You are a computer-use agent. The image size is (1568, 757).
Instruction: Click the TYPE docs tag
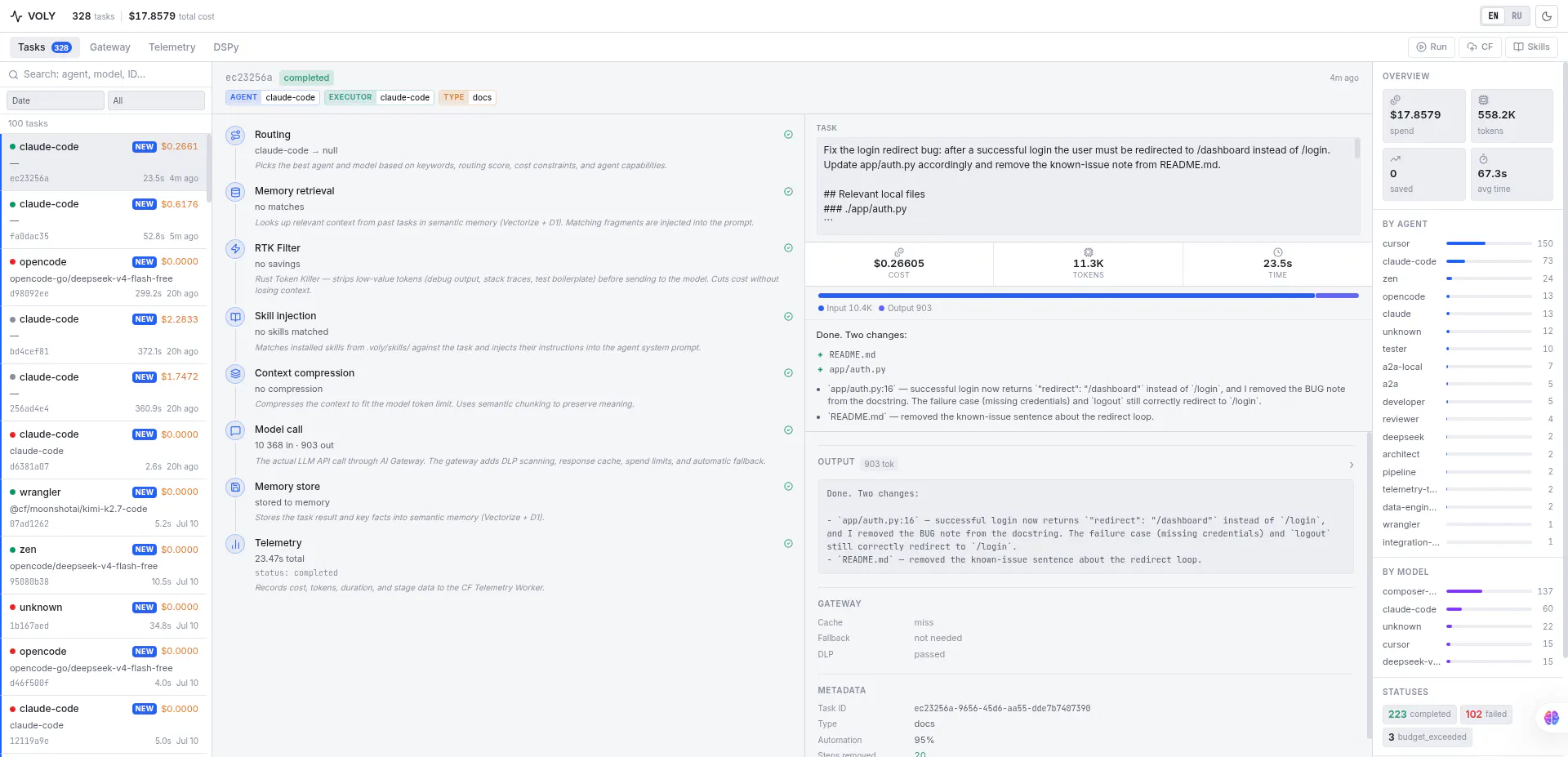[x=467, y=97]
